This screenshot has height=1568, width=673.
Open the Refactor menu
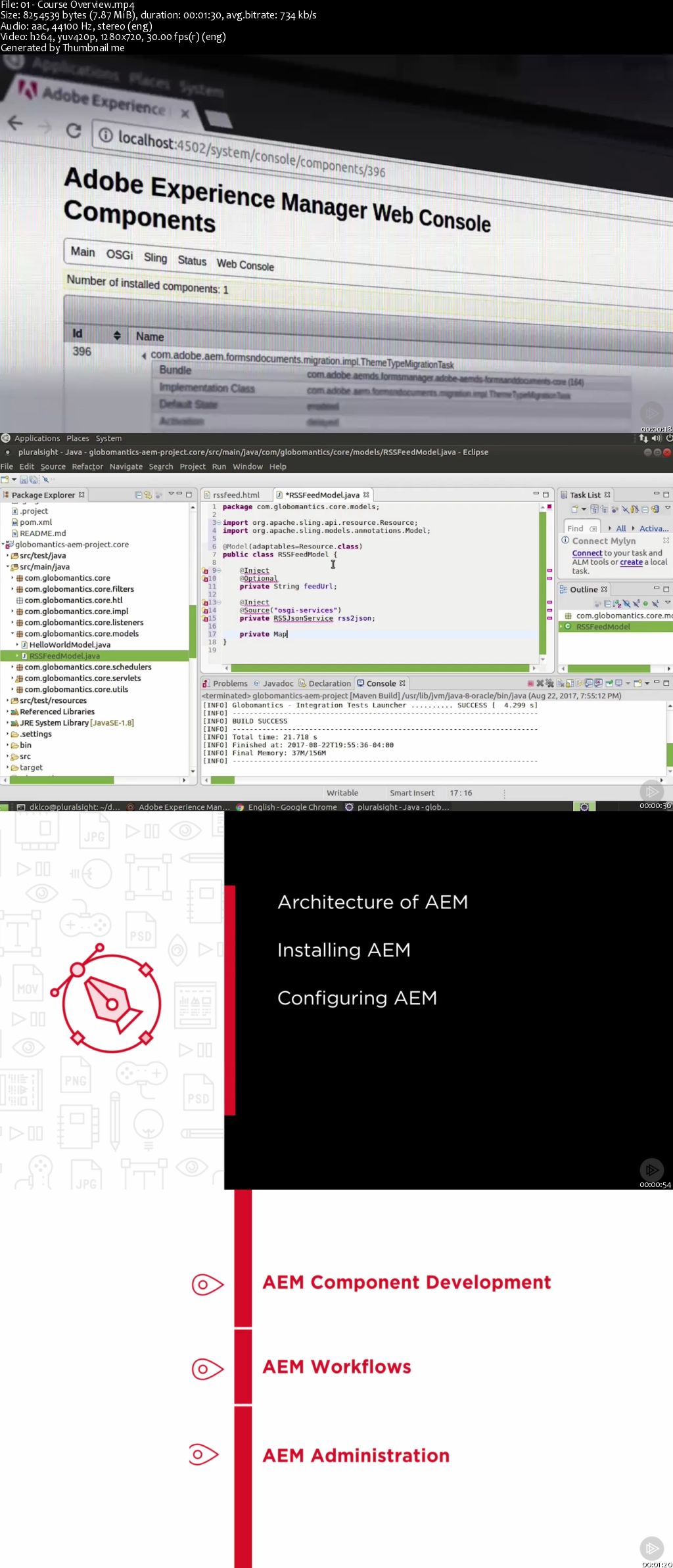click(x=87, y=466)
